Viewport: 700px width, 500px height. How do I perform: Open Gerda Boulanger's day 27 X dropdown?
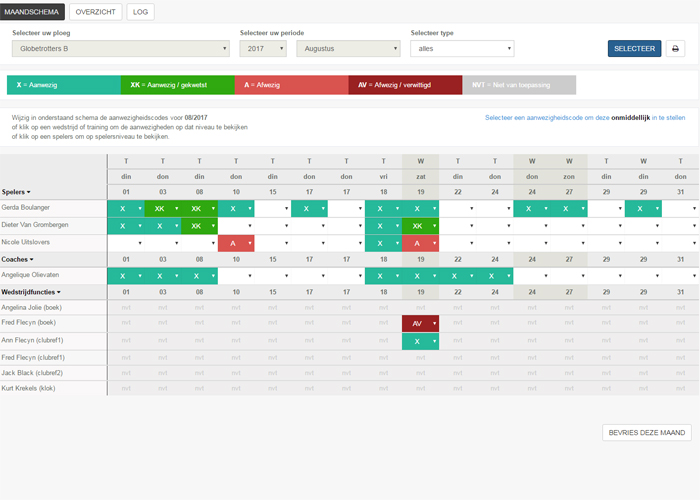point(569,208)
